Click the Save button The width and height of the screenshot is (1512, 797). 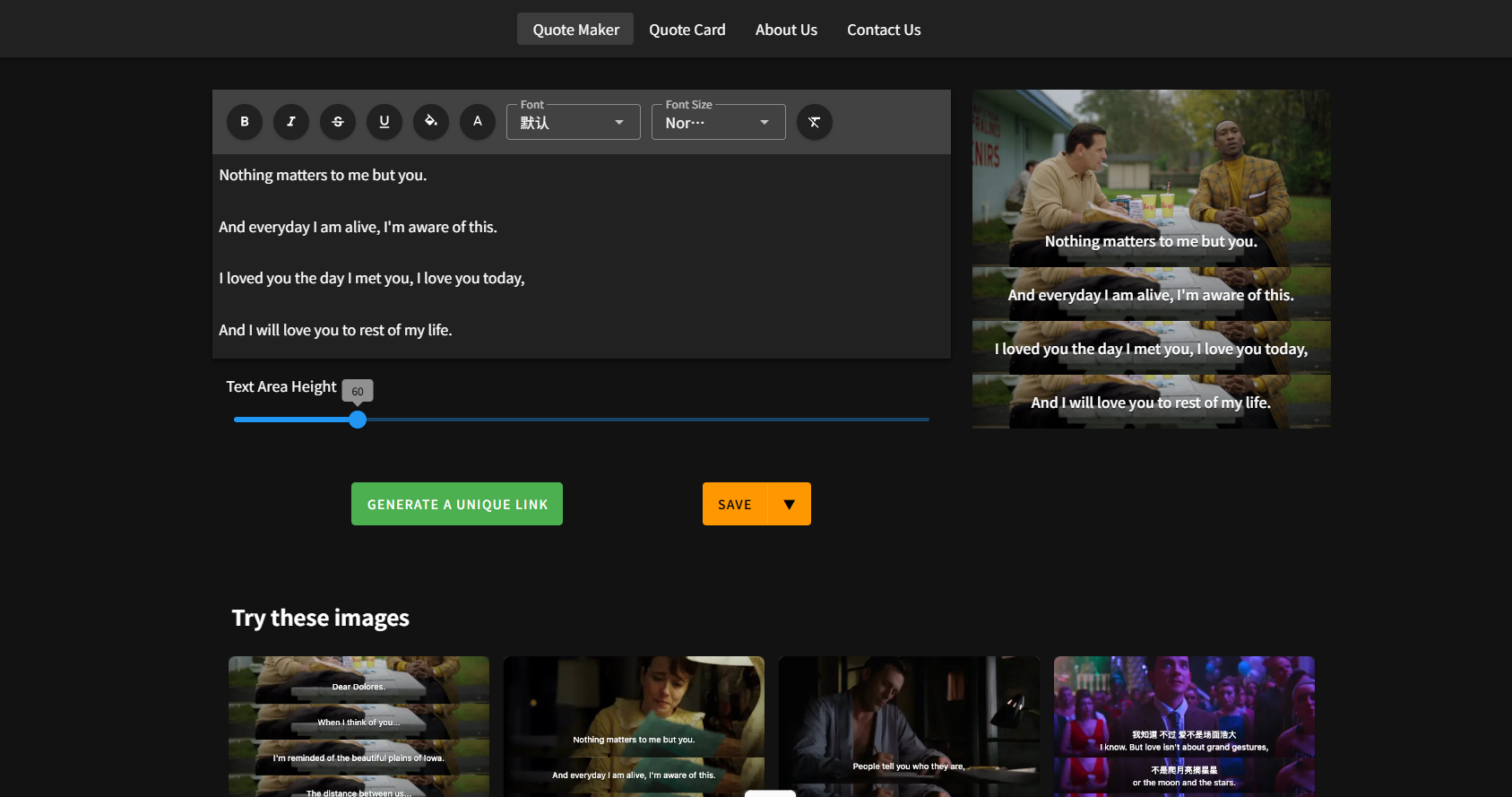point(735,504)
